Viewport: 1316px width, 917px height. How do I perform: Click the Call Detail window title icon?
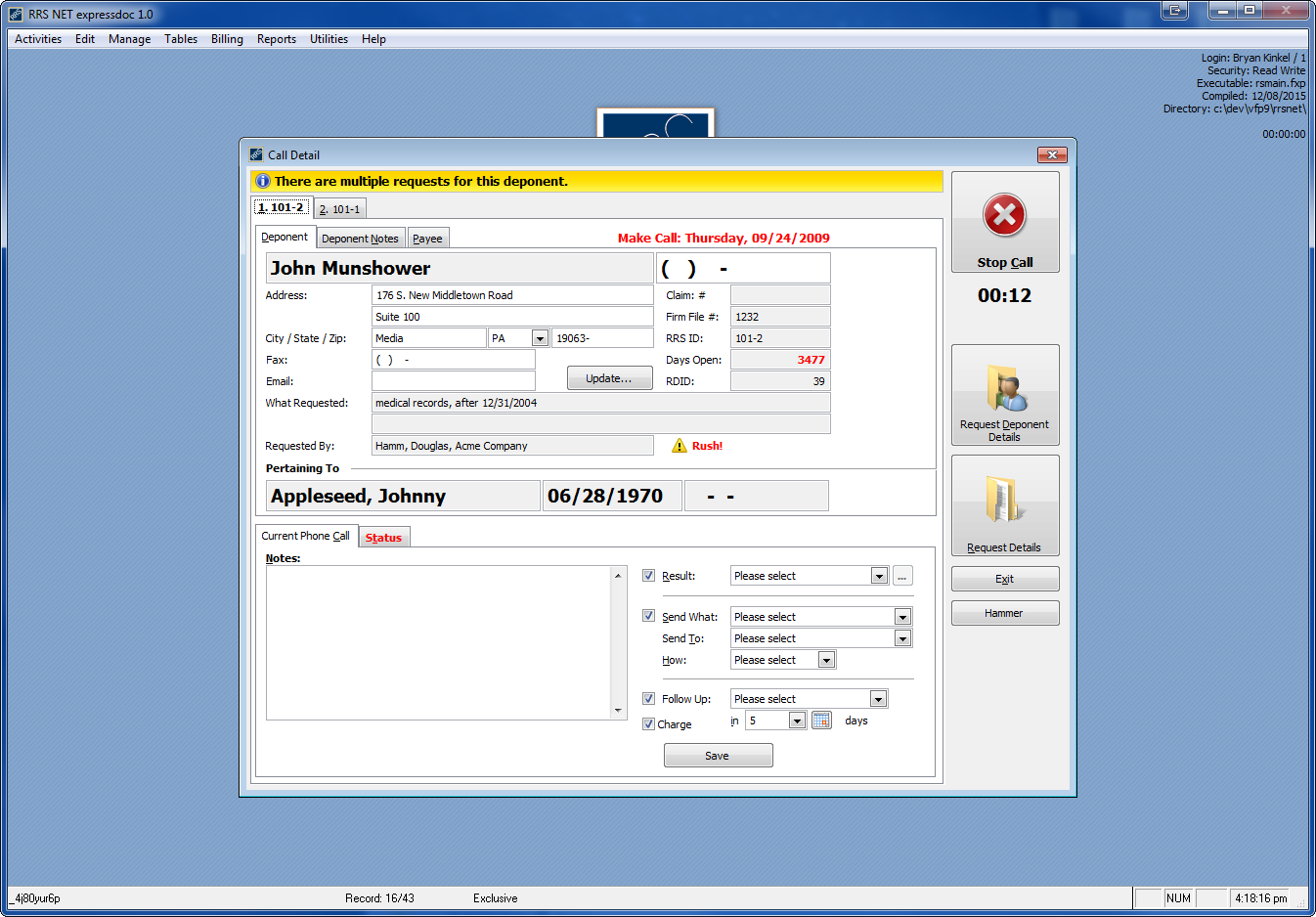256,154
